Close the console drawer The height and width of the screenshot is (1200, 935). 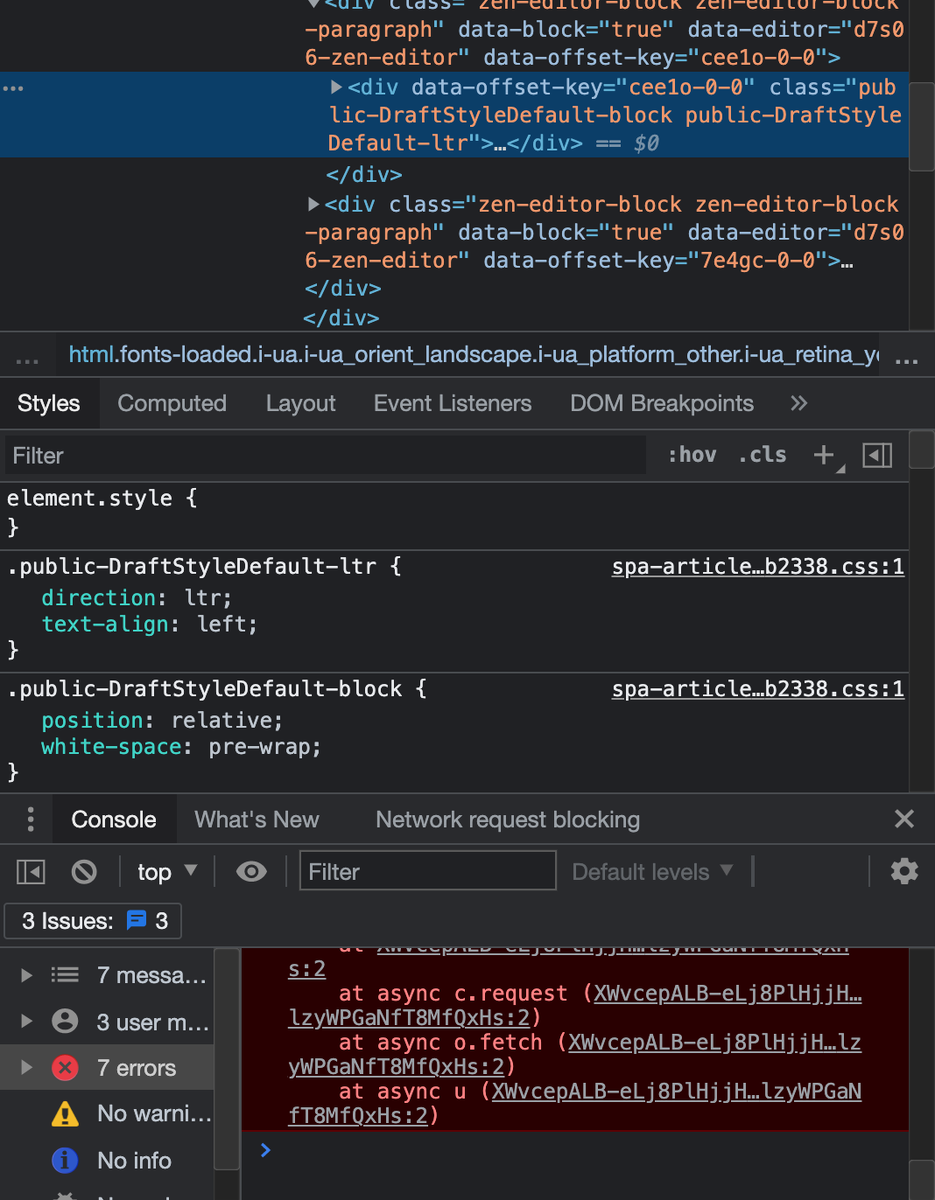904,819
